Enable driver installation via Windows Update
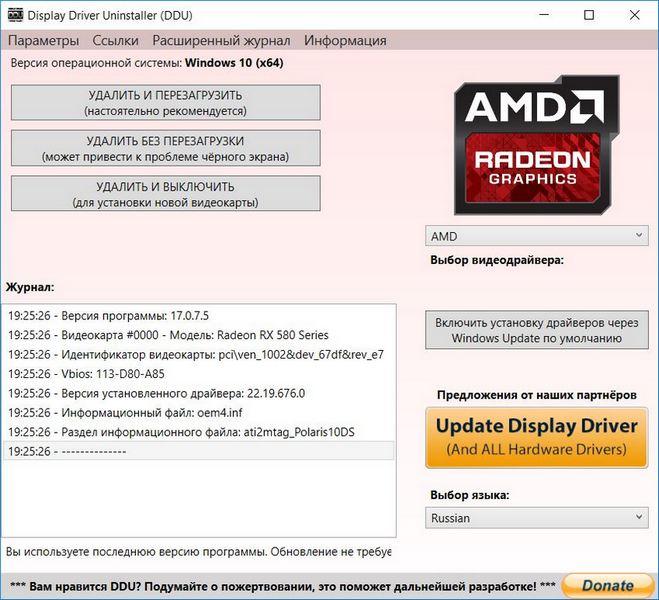Screen dimensions: 659x600 click(537, 330)
